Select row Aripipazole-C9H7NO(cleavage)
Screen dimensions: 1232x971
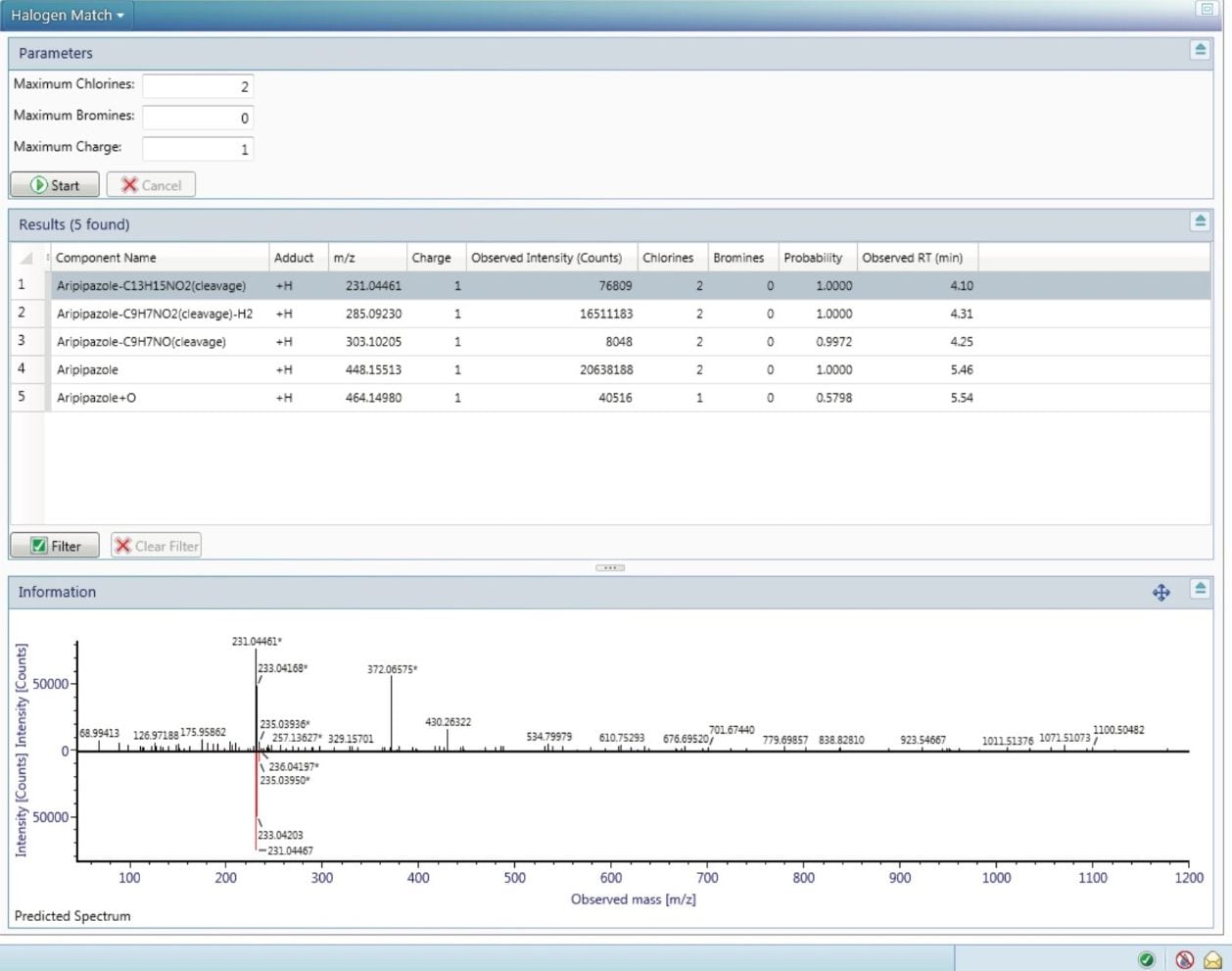(x=610, y=342)
